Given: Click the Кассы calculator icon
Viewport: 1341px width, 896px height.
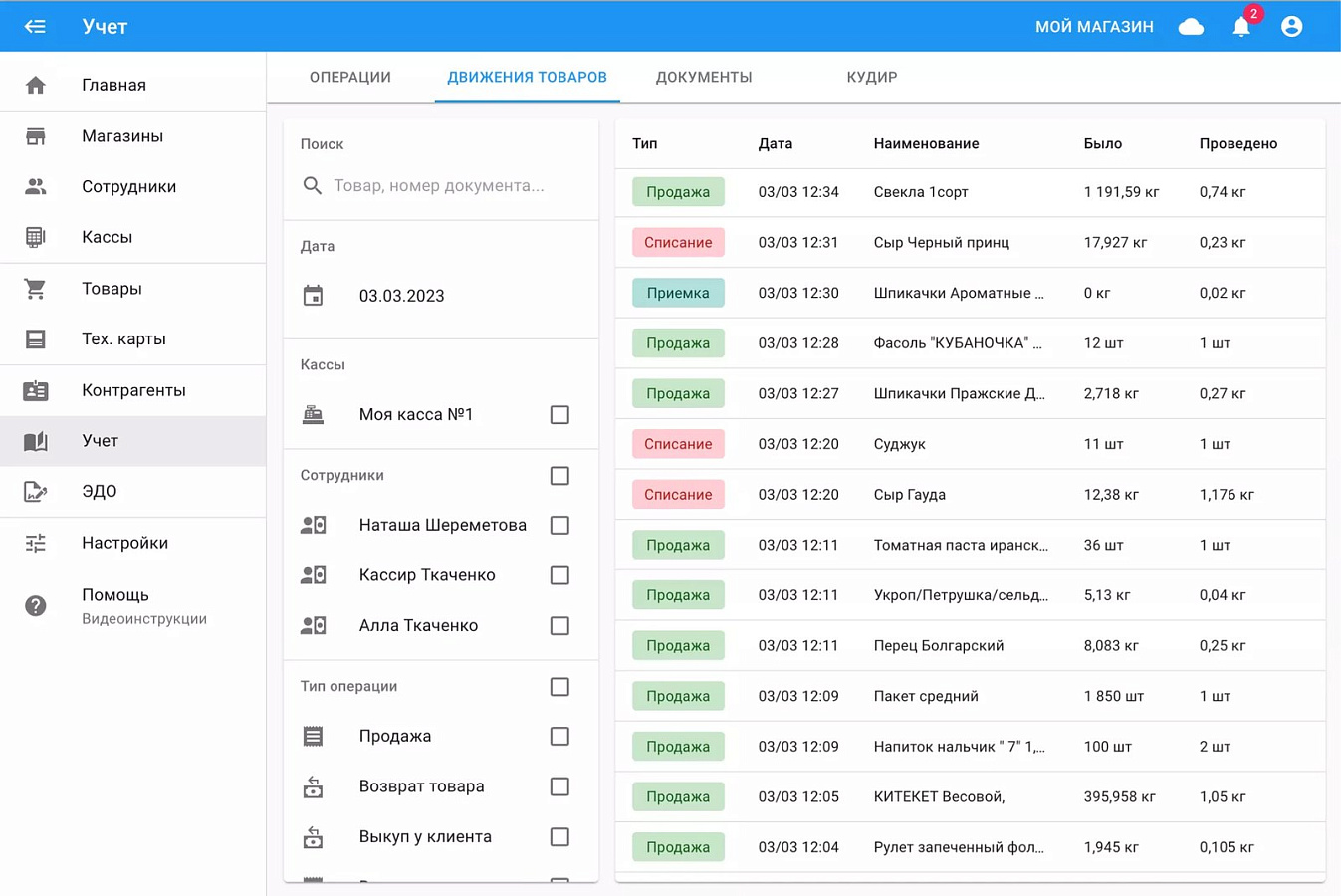Looking at the screenshot, I should click(x=36, y=237).
